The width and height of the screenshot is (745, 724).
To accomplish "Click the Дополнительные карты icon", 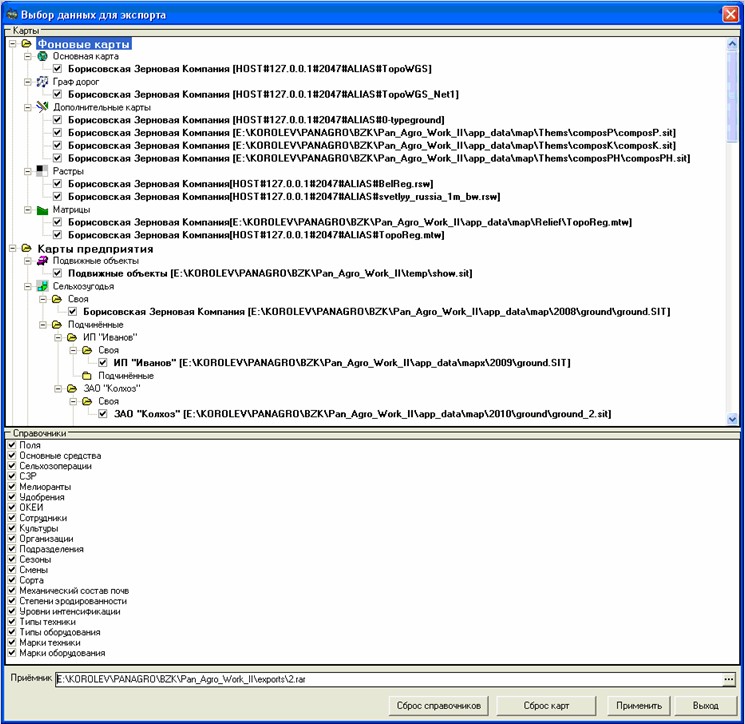I will [x=42, y=106].
